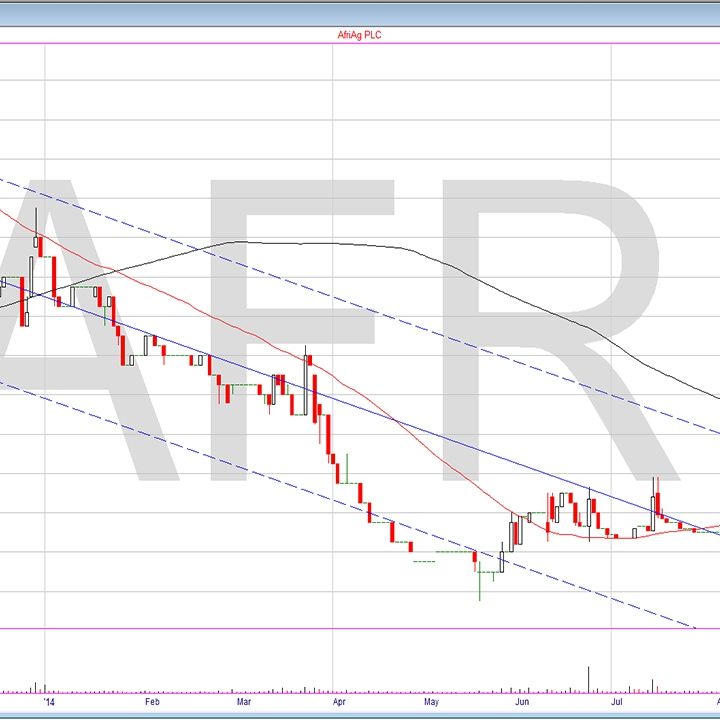Click the highest candle wick near '14

click(x=37, y=215)
